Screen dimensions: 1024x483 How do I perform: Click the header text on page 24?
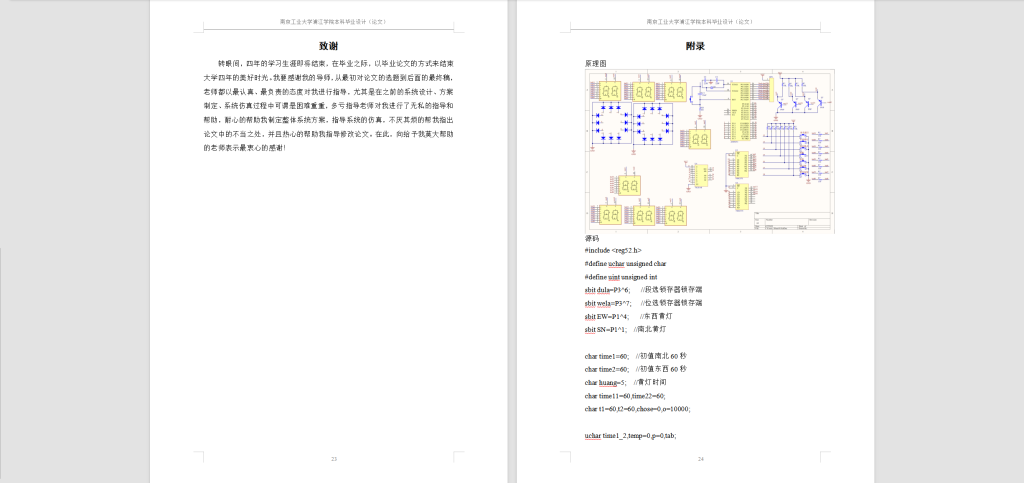[701, 22]
